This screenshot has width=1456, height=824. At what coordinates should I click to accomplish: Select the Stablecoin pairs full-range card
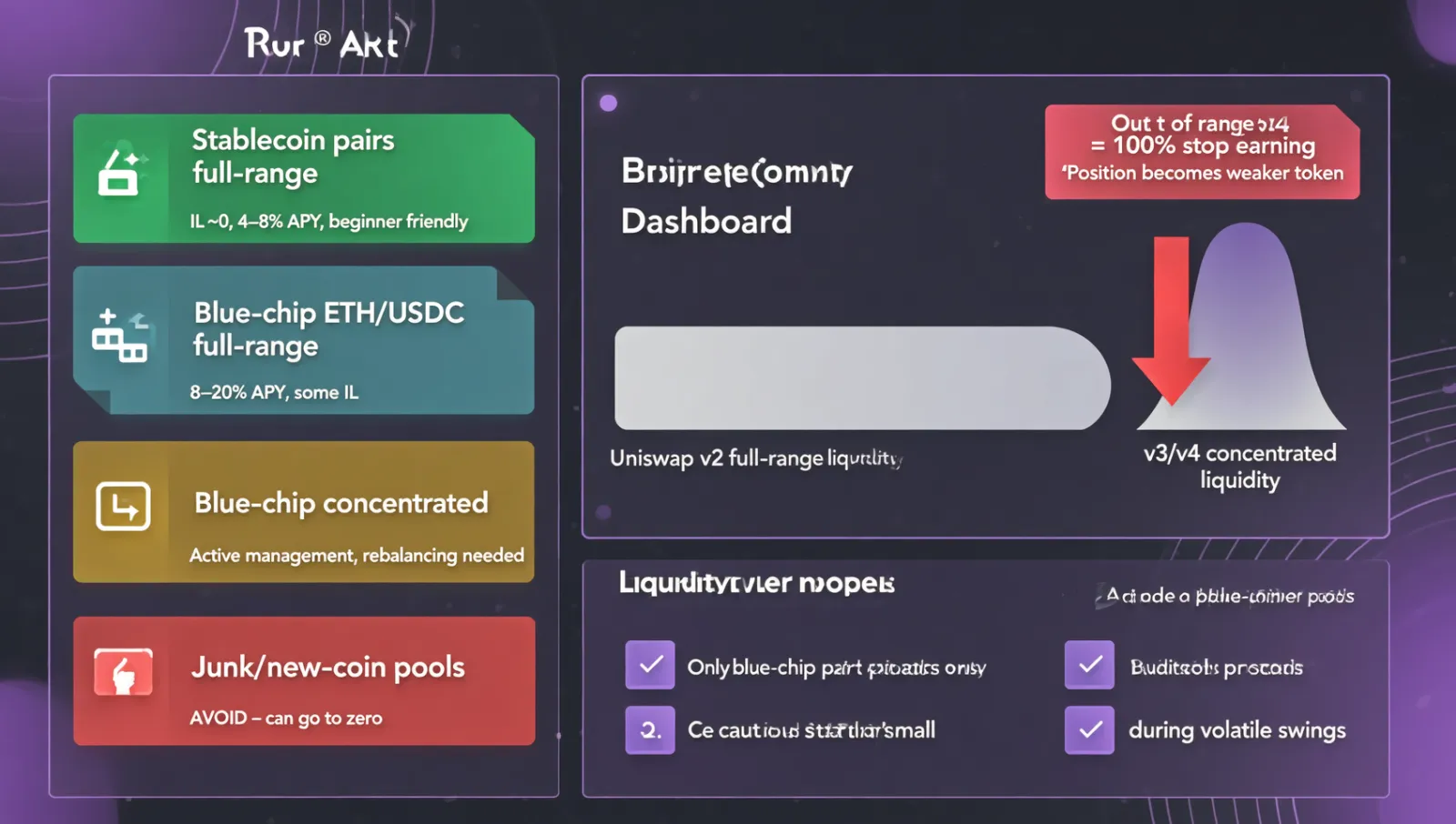click(304, 178)
